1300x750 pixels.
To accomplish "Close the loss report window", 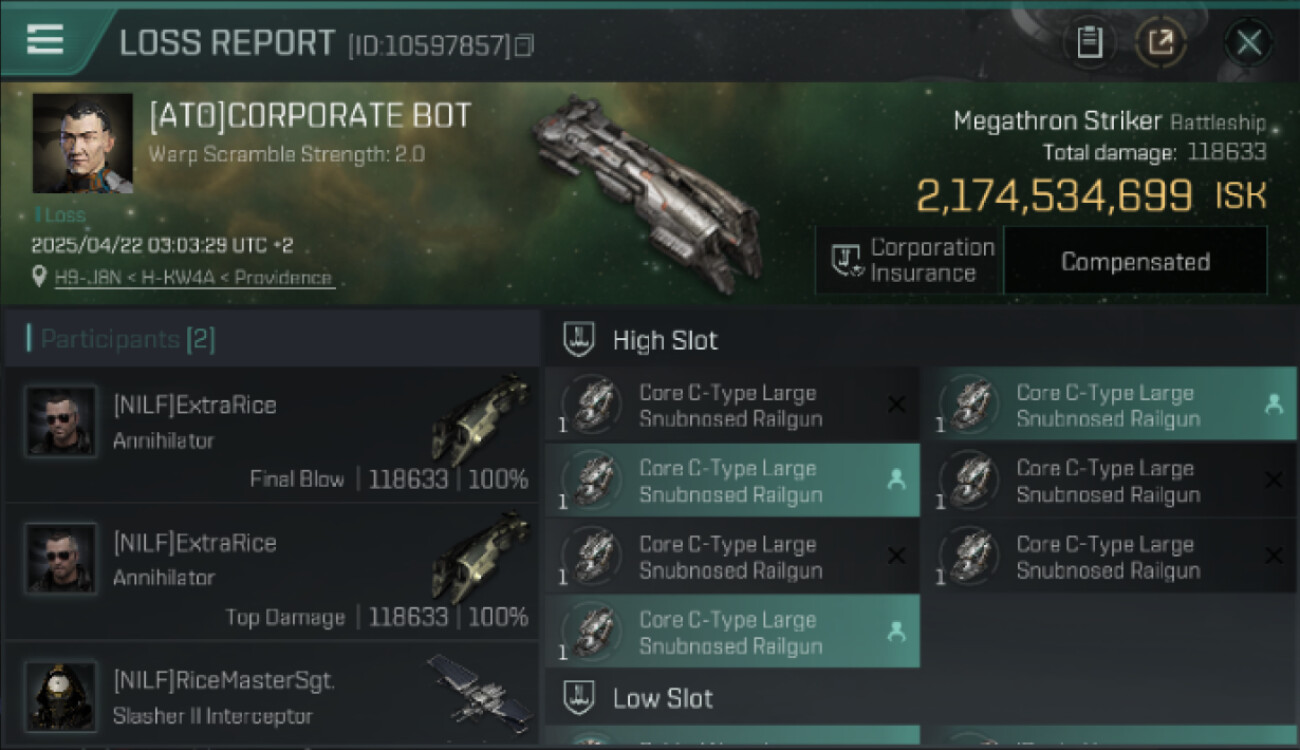I will coord(1249,43).
